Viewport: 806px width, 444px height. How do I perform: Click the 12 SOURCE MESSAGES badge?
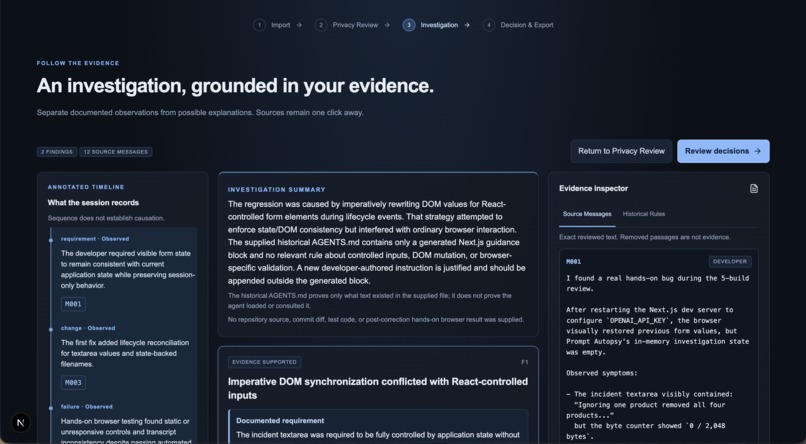[116, 152]
